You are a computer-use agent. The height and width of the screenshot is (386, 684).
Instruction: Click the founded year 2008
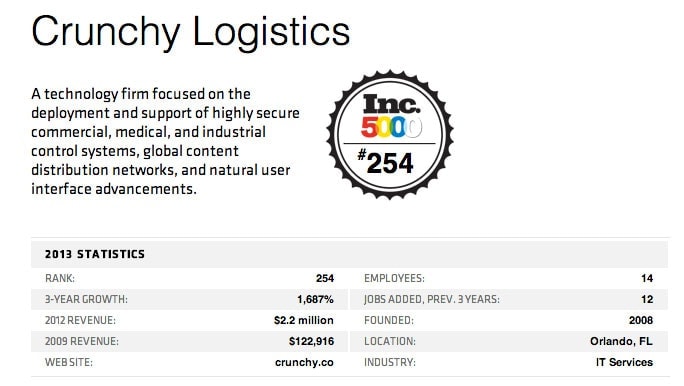point(641,320)
